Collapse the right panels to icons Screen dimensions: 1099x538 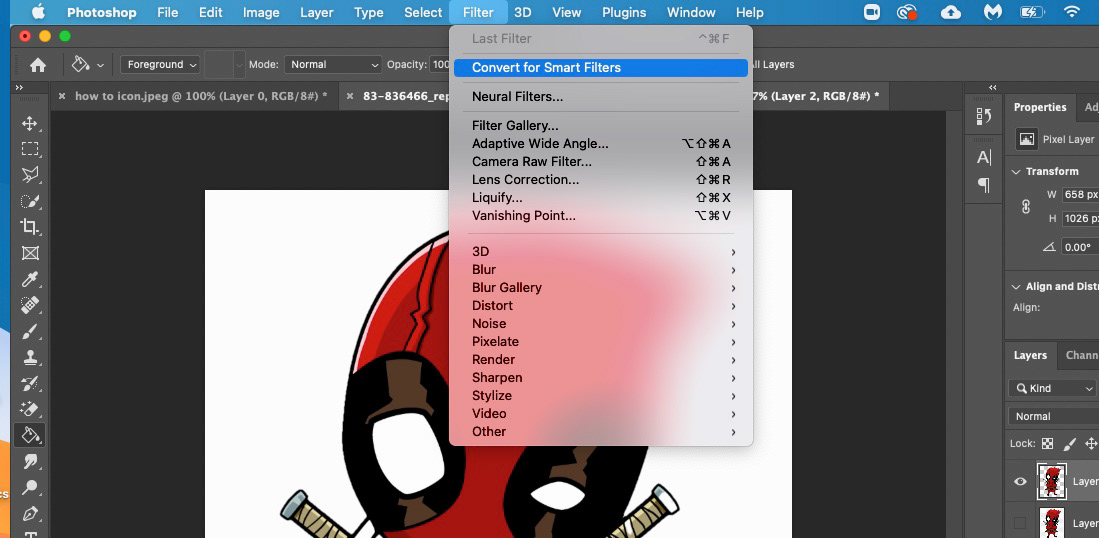[x=992, y=88]
